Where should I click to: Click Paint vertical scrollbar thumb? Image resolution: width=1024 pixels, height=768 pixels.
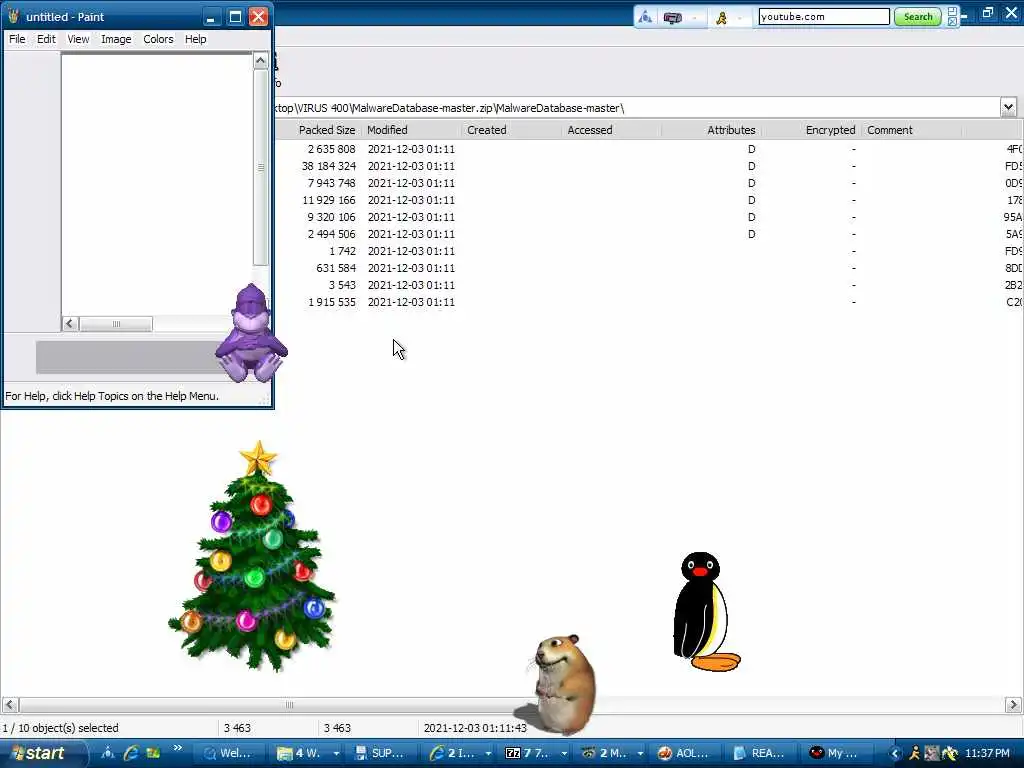click(x=261, y=167)
